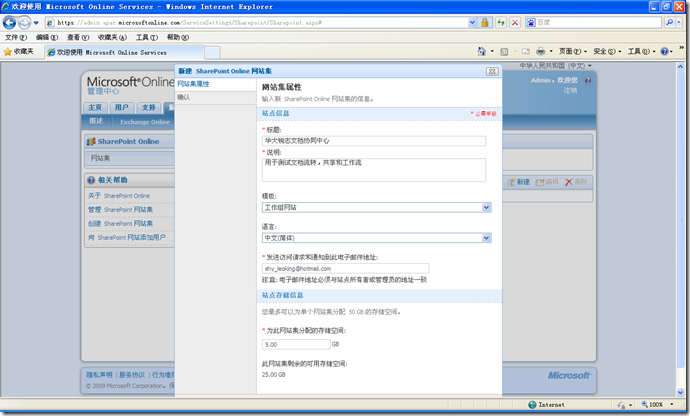This screenshot has height=416, width=690.
Task: Go back with browser Back arrow
Action: (x=9, y=22)
